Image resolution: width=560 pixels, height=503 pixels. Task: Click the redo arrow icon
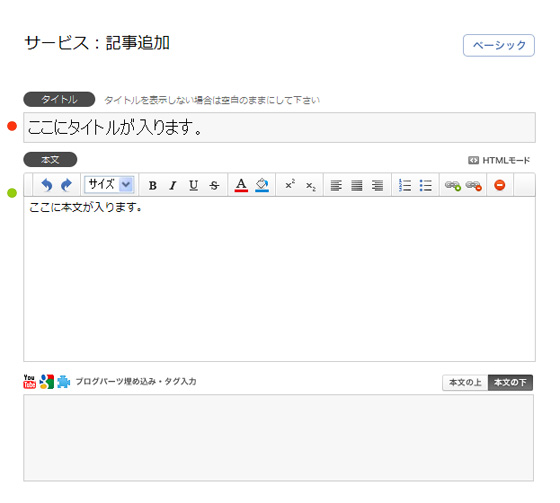66,185
